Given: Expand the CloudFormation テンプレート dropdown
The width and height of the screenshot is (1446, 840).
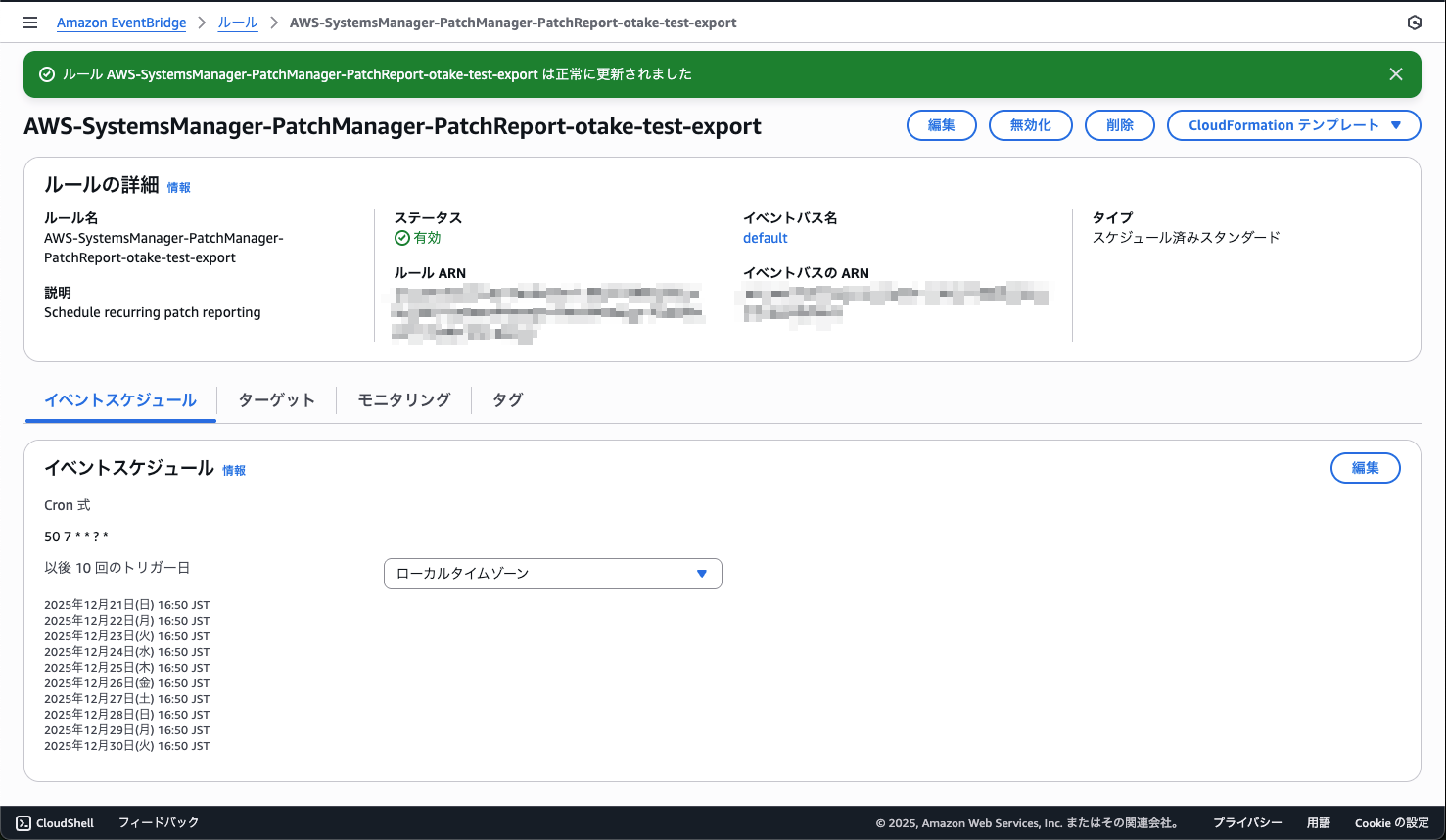Looking at the screenshot, I should click(x=1293, y=125).
